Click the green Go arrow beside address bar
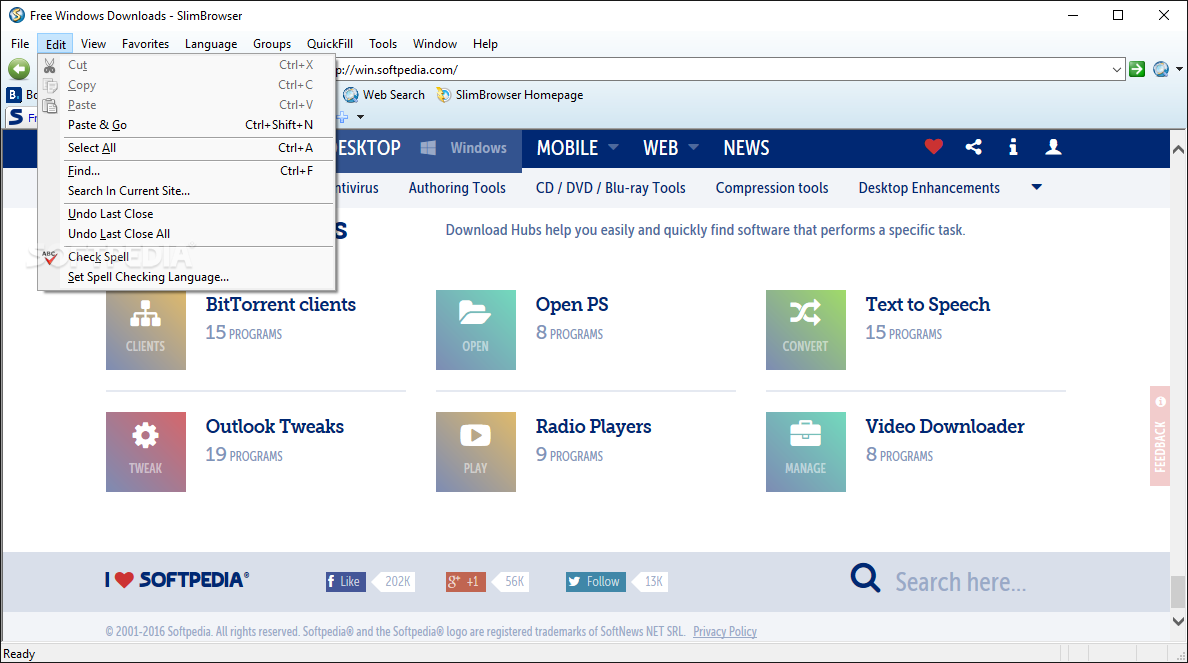Viewport: 1188px width, 663px height. tap(1136, 70)
